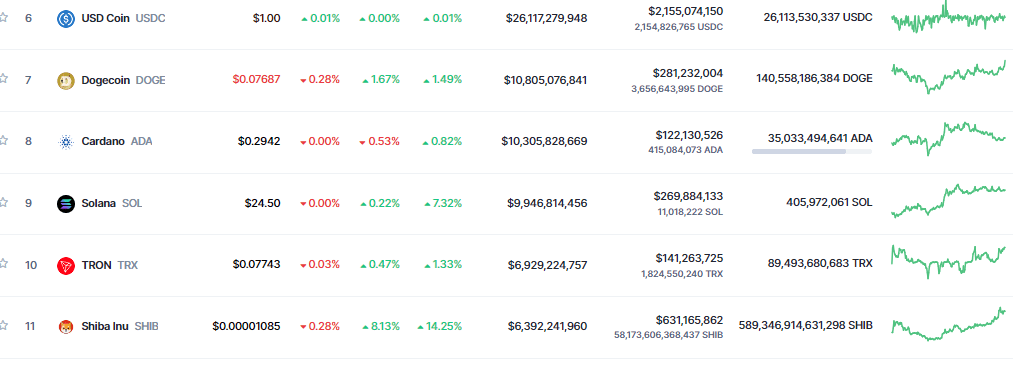Click the TRON logo icon

[x=66, y=265]
